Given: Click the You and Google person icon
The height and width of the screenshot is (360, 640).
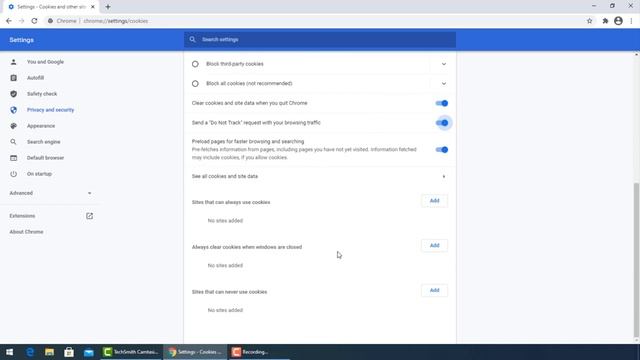Looking at the screenshot, I should tap(13, 62).
